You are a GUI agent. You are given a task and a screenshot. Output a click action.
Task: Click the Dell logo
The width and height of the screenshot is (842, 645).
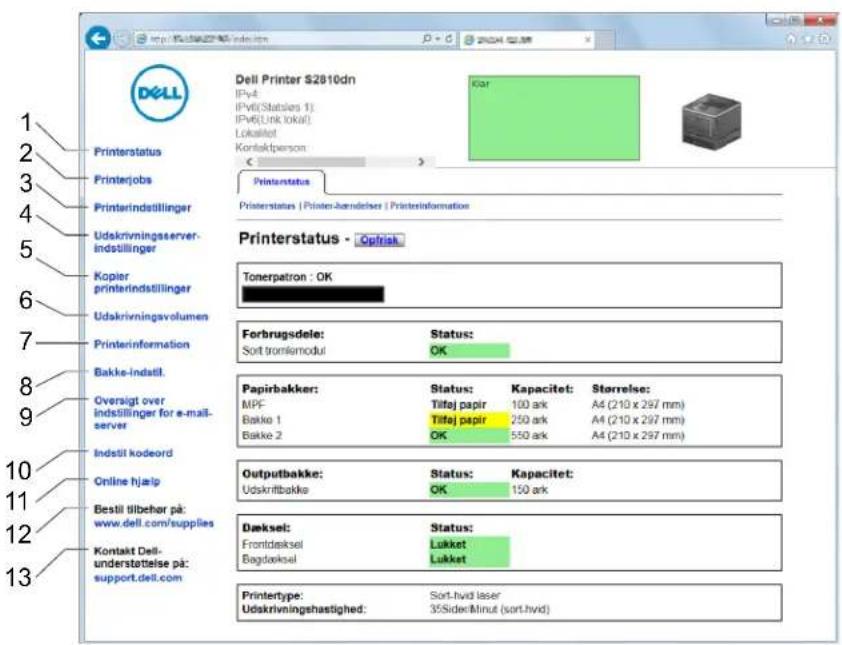[x=159, y=93]
